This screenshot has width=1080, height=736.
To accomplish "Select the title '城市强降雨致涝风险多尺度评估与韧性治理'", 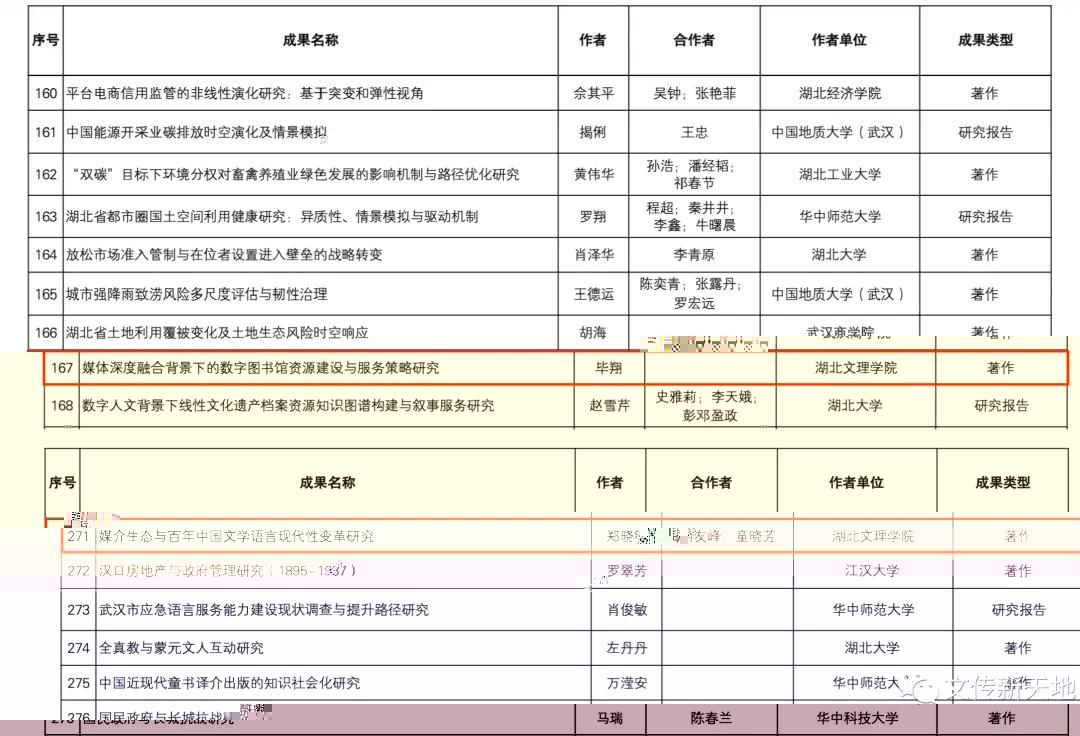I will [x=196, y=294].
